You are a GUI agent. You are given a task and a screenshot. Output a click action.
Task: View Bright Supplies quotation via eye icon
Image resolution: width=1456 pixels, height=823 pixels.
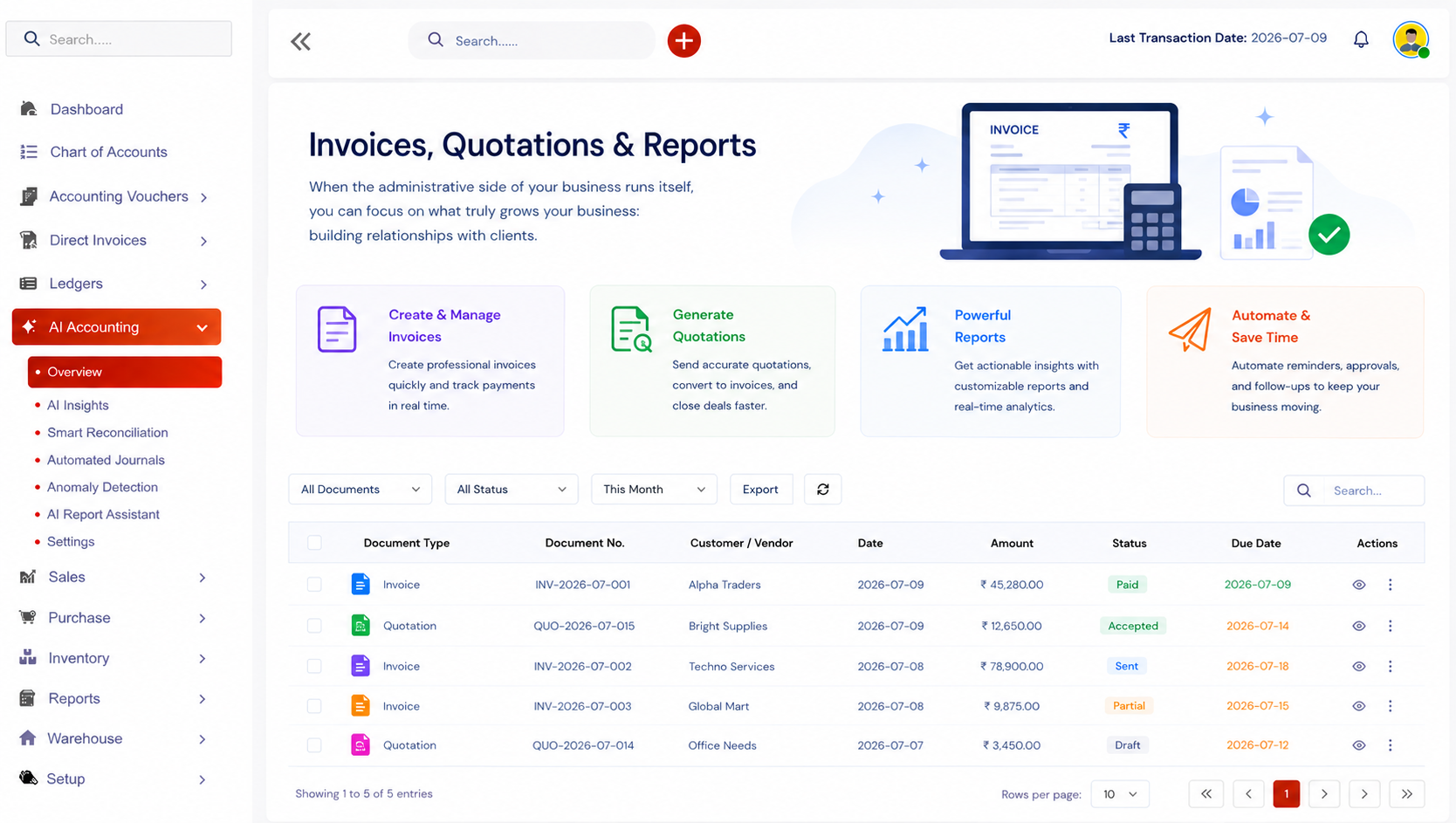point(1359,626)
